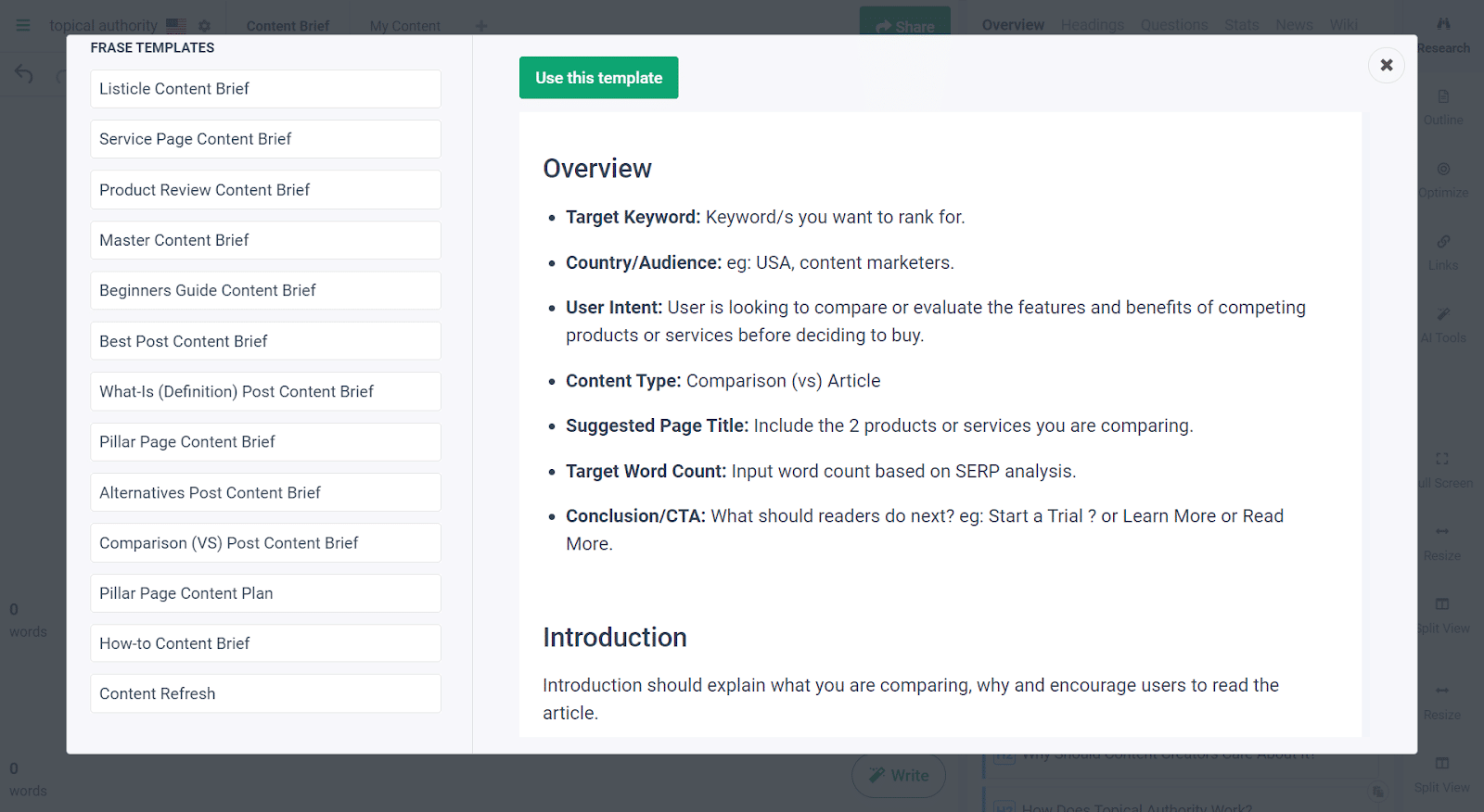Close the Frase templates dialog
The width and height of the screenshot is (1484, 812).
1386,65
